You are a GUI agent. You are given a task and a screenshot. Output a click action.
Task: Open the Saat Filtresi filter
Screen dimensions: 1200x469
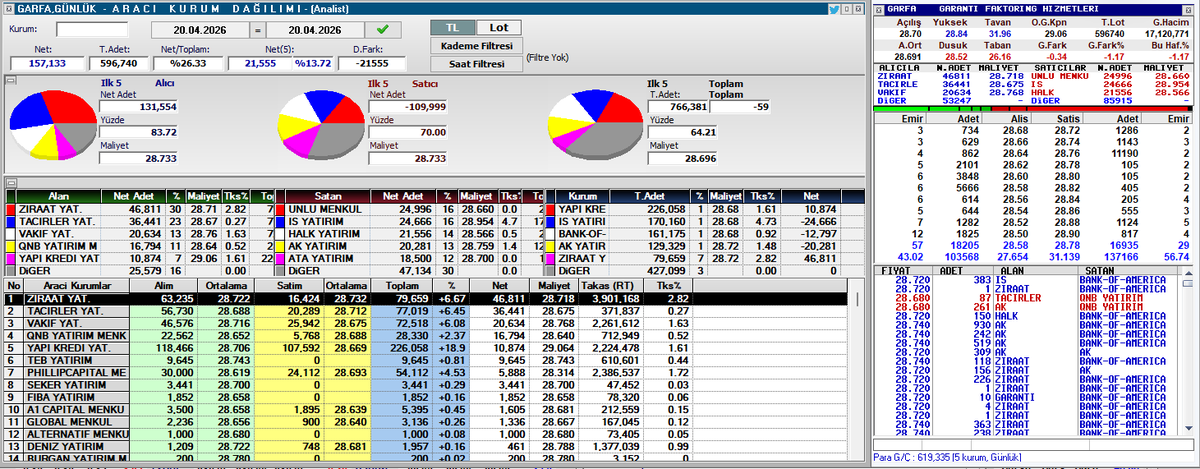point(476,64)
